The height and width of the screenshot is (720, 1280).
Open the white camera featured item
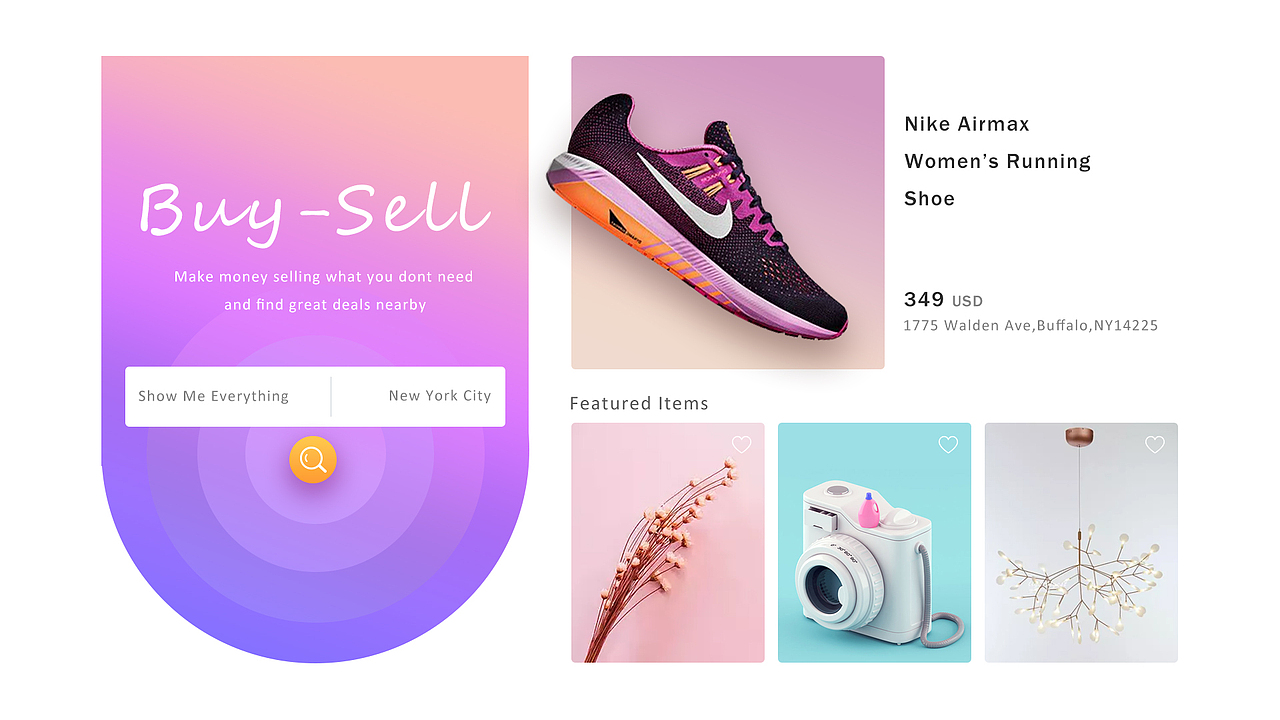(x=874, y=542)
